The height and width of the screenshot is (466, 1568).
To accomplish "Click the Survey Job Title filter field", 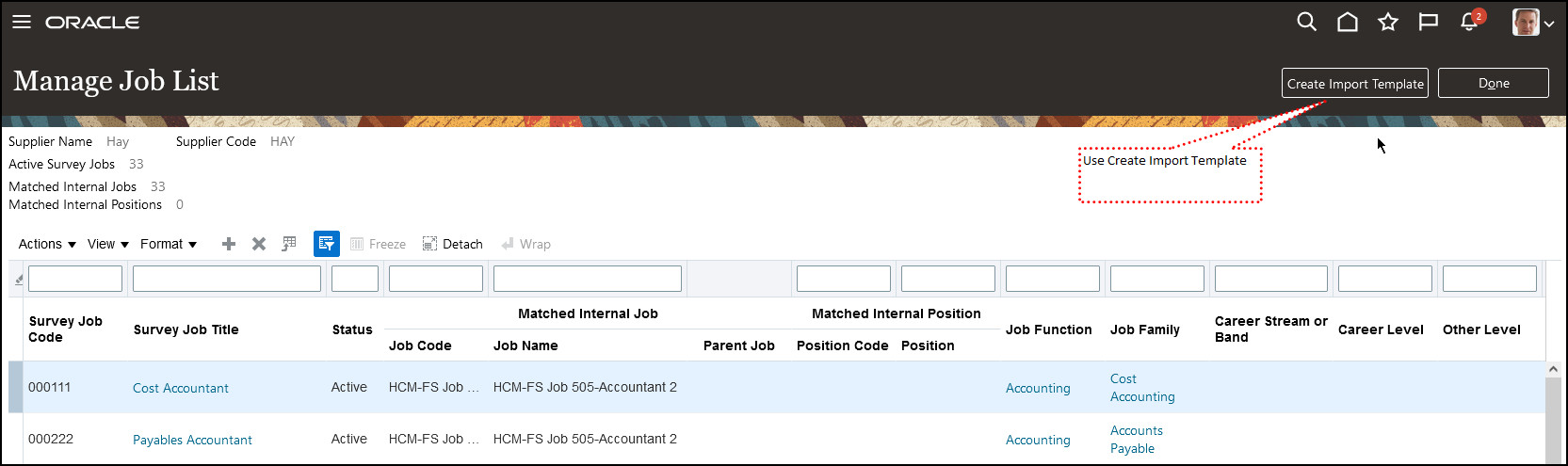I will pyautogui.click(x=227, y=279).
